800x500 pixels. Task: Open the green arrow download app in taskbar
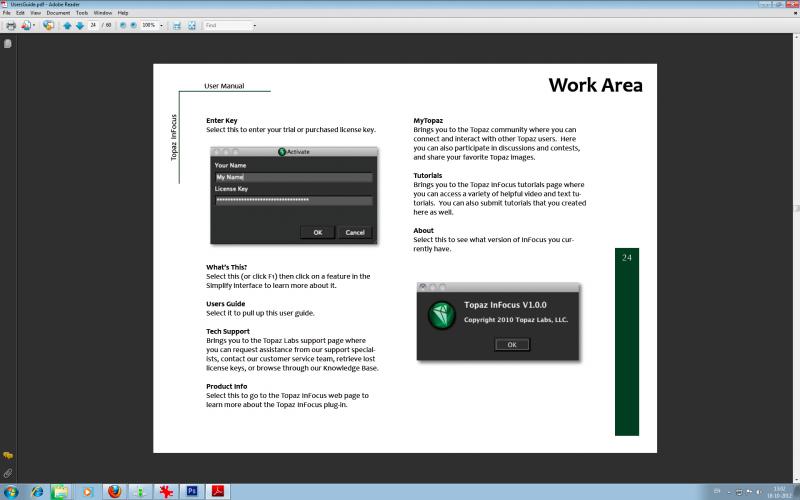[x=140, y=491]
